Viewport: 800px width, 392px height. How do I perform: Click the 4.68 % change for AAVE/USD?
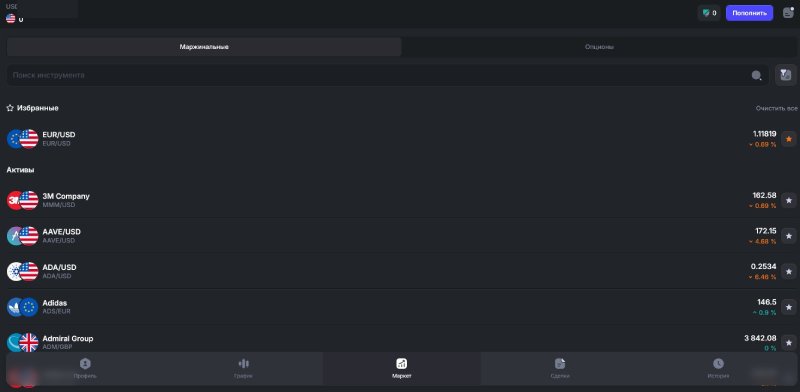(x=763, y=241)
